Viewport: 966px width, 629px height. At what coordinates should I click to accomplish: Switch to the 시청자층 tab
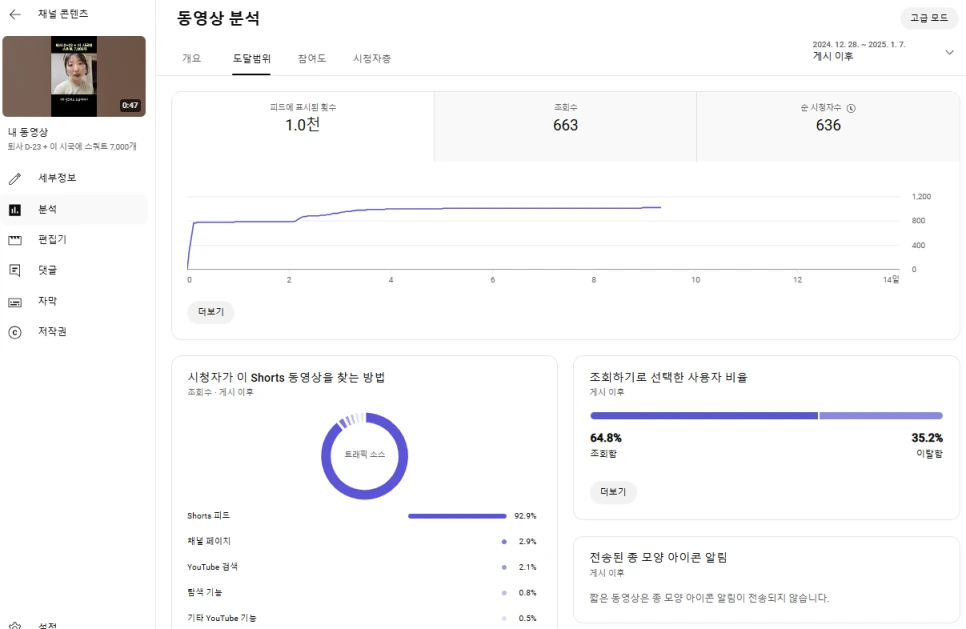point(371,59)
